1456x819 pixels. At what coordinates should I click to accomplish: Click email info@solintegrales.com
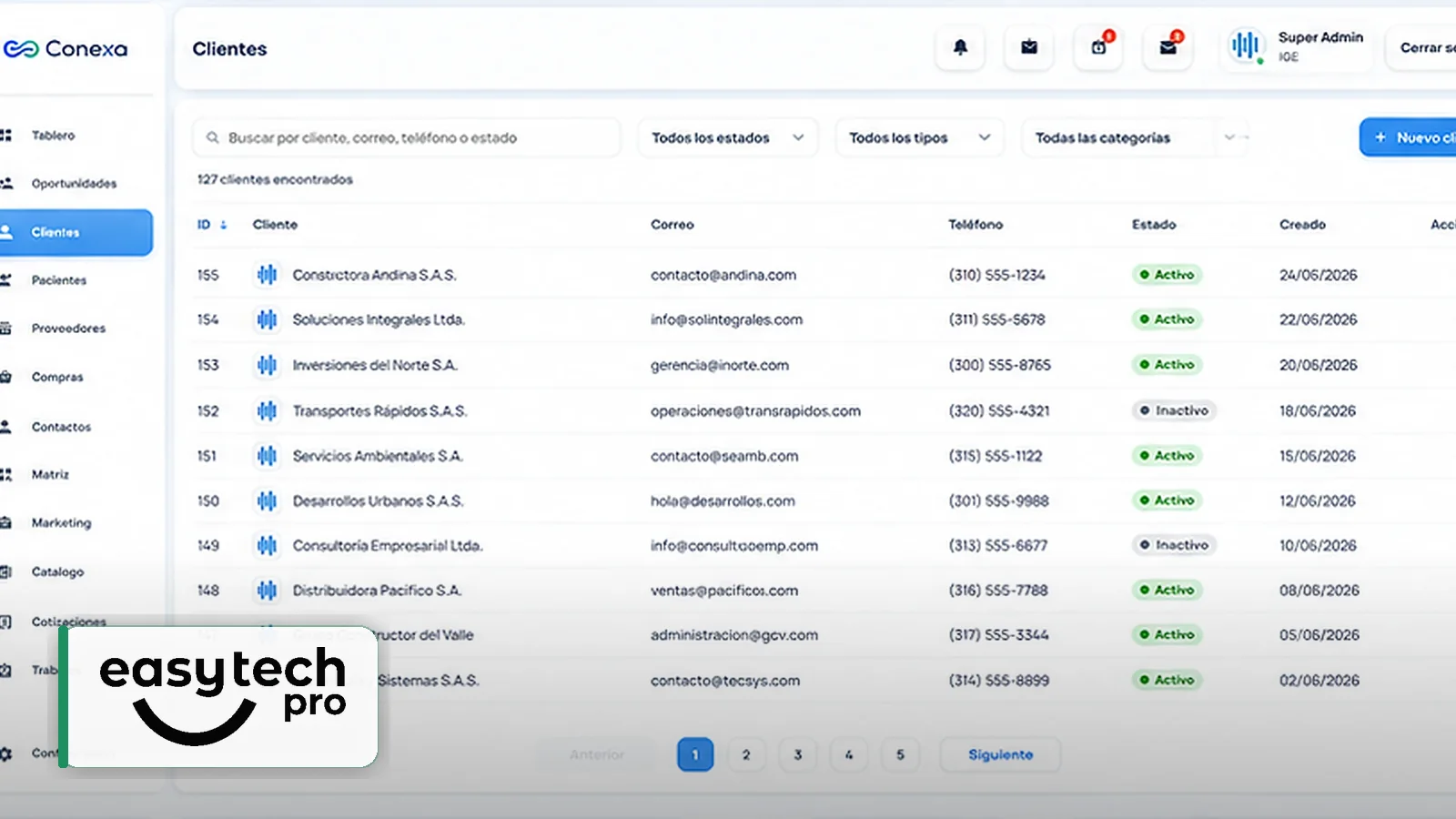point(726,319)
